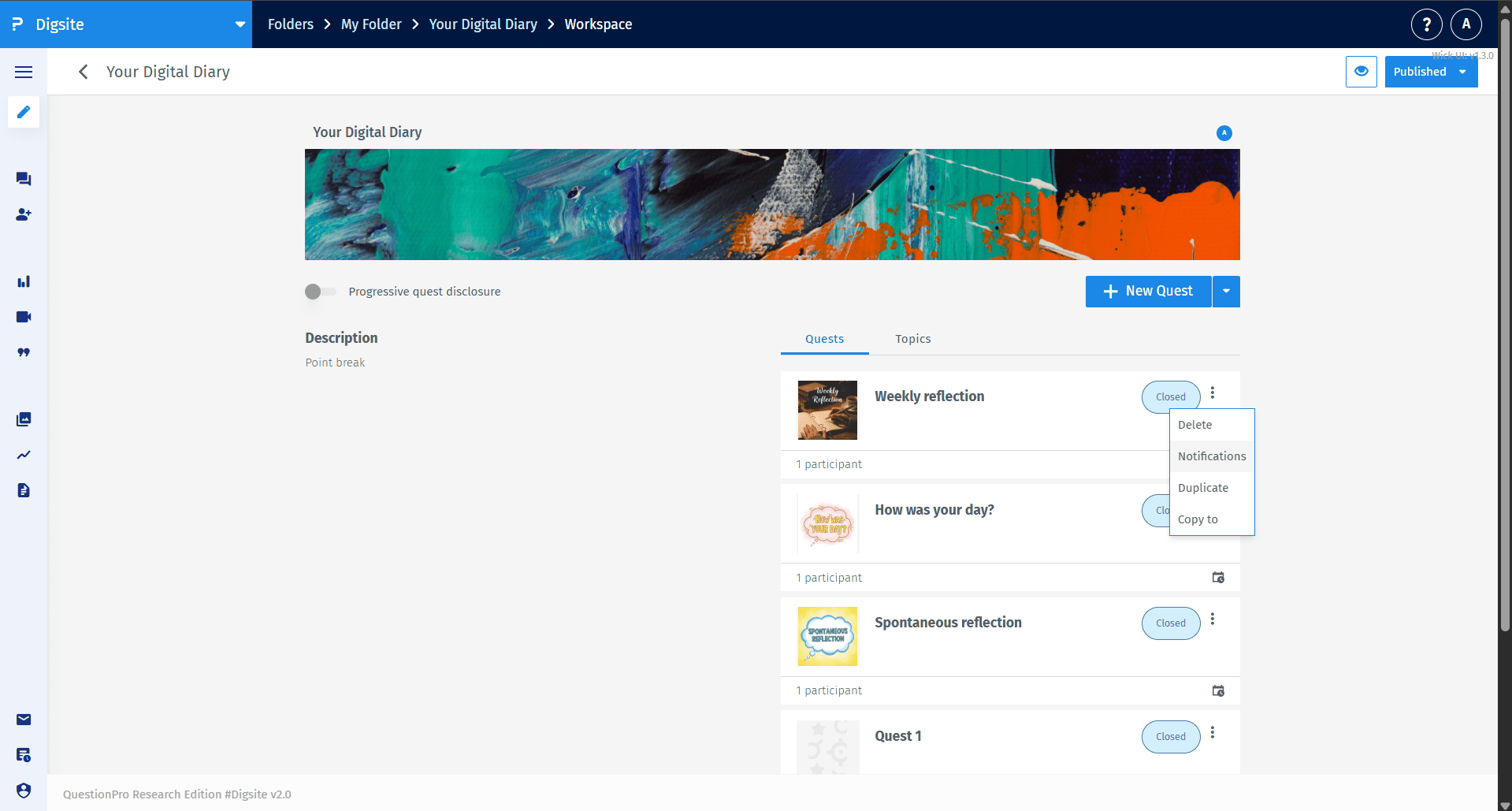Screen dimensions: 1512x811
Task: Switch to the Quests tab
Action: 824,339
